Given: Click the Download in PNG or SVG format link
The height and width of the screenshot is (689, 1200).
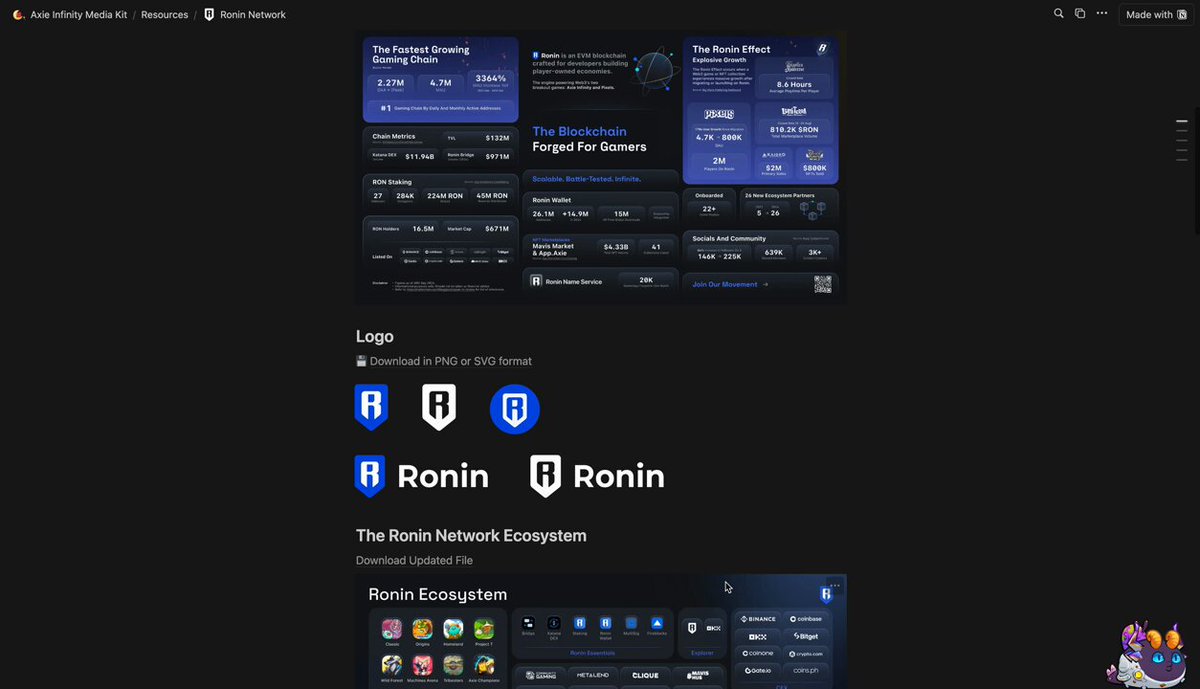Looking at the screenshot, I should click(x=450, y=361).
